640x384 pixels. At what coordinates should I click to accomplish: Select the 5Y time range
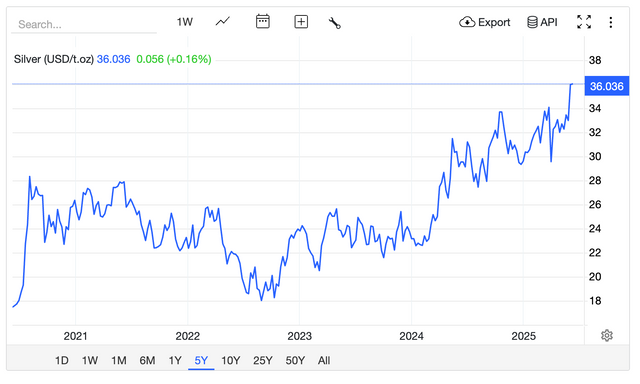[201, 360]
